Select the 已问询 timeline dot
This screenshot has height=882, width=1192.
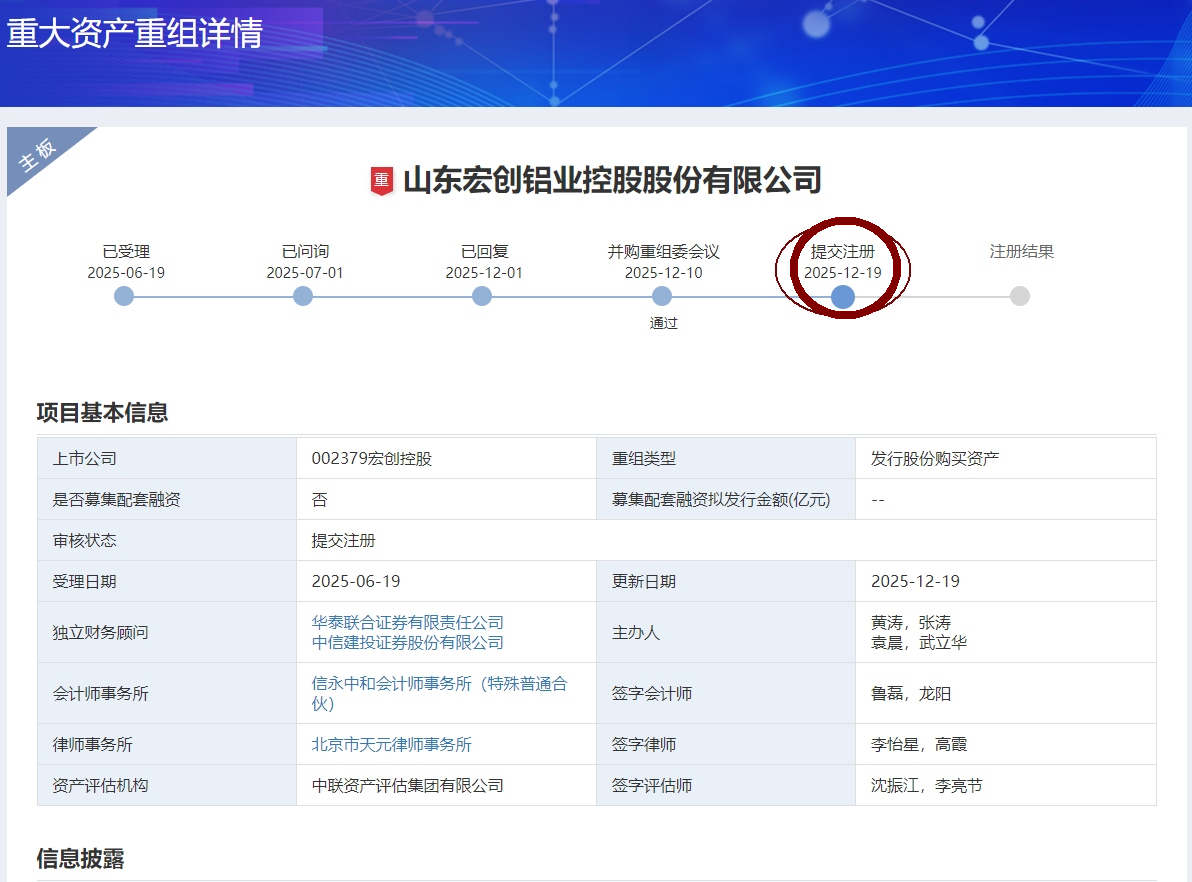pos(303,296)
